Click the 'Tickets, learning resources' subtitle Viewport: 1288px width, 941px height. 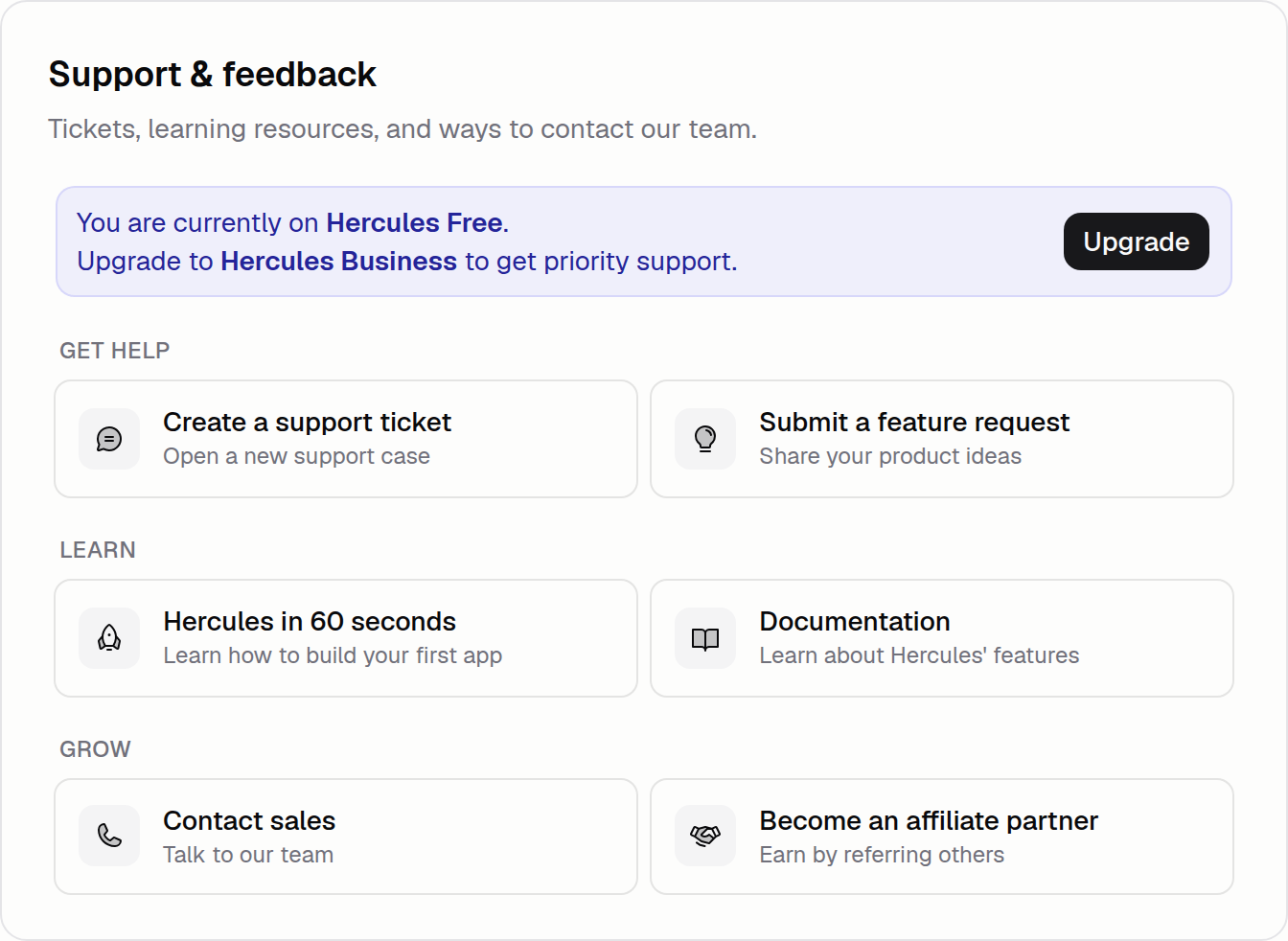coord(402,129)
